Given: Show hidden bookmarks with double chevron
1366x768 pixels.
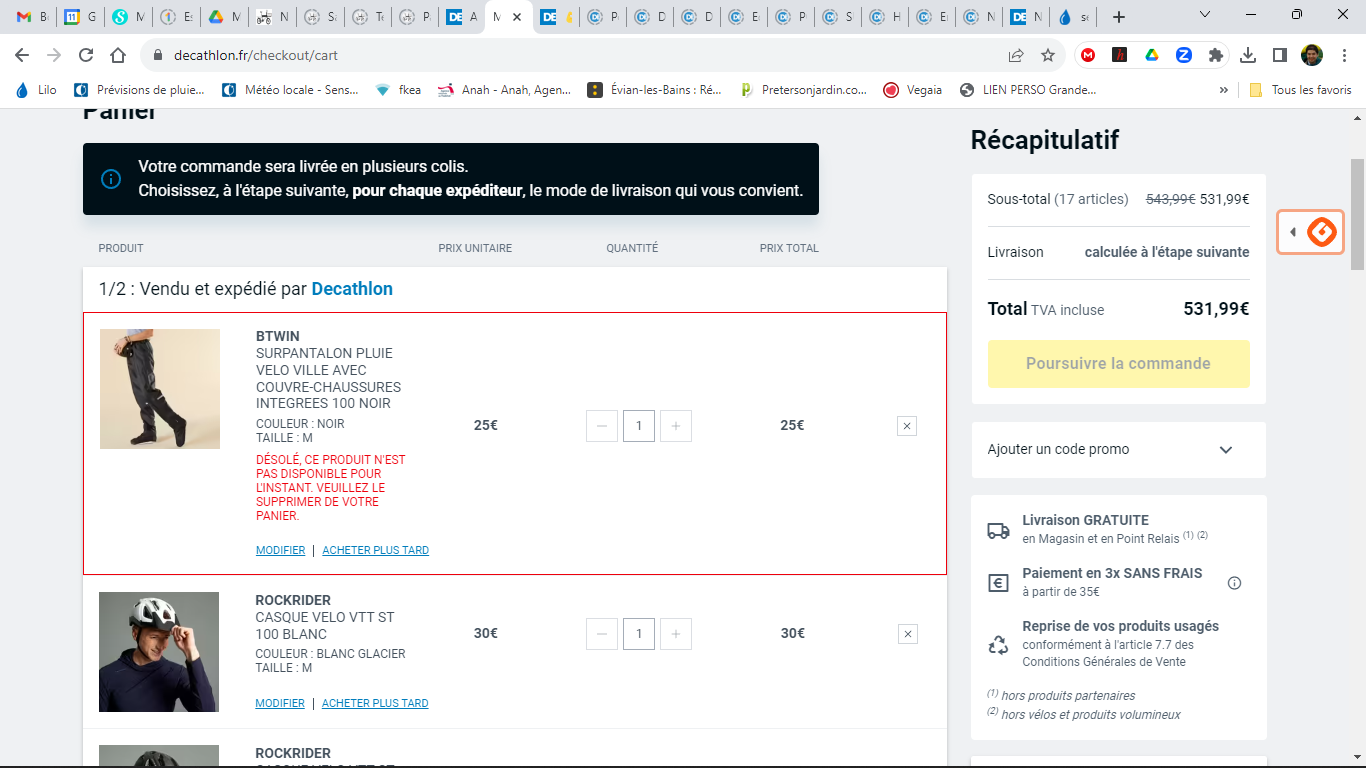Looking at the screenshot, I should [1223, 90].
